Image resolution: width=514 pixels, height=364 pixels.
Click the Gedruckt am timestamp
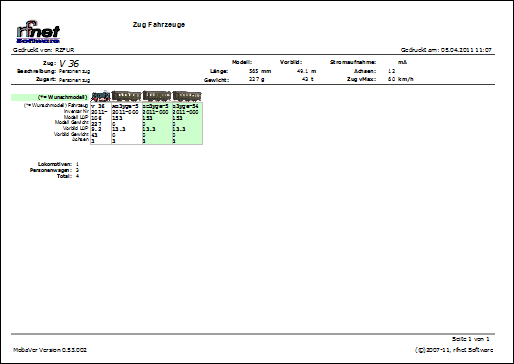446,50
